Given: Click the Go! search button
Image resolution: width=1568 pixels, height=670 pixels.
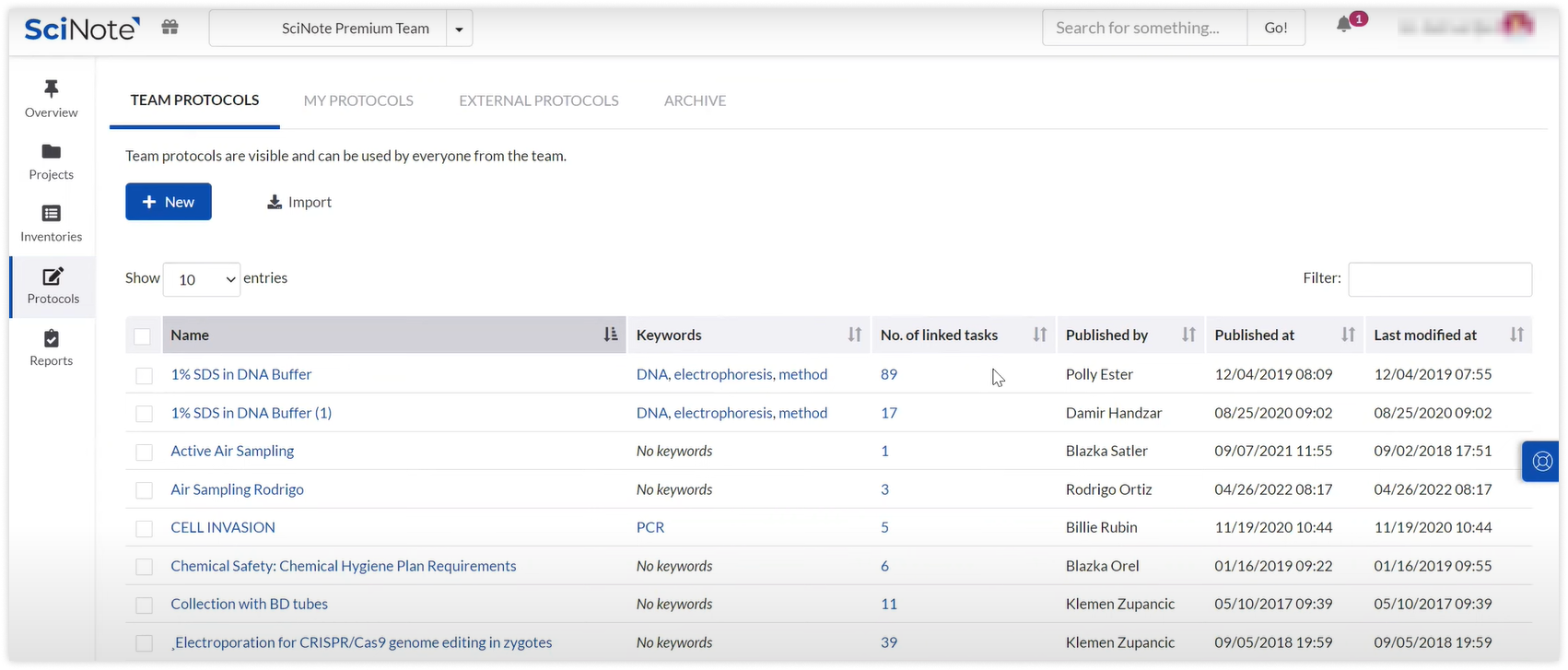Looking at the screenshot, I should click(1276, 28).
